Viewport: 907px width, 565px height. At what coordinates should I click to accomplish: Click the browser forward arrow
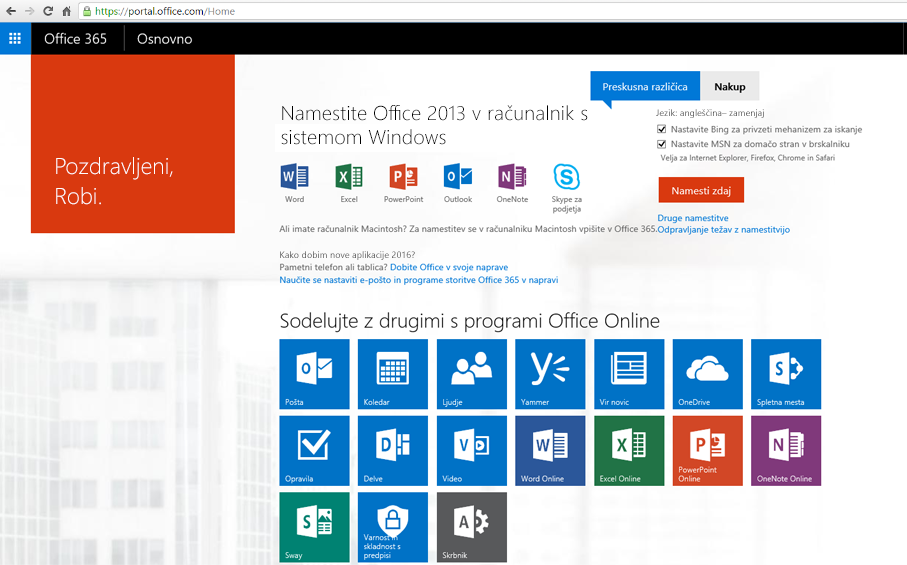pyautogui.click(x=30, y=11)
